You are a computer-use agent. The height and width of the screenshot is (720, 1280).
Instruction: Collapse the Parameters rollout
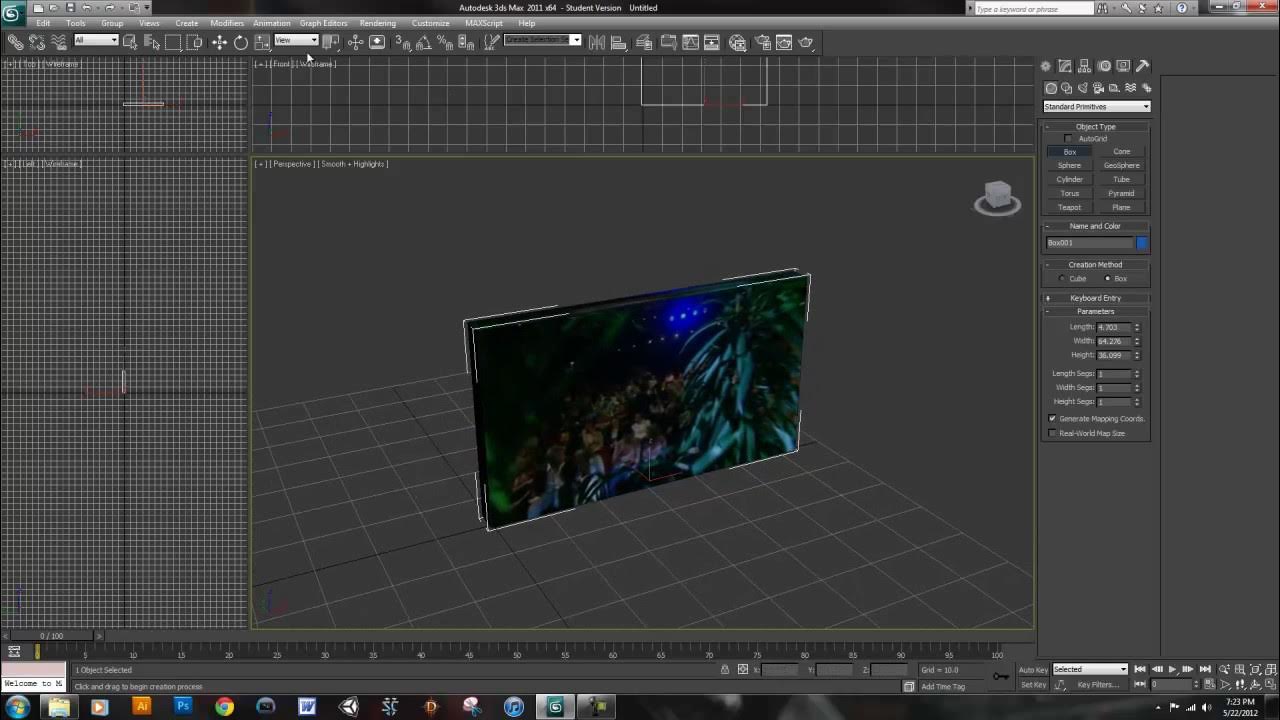coord(1096,311)
